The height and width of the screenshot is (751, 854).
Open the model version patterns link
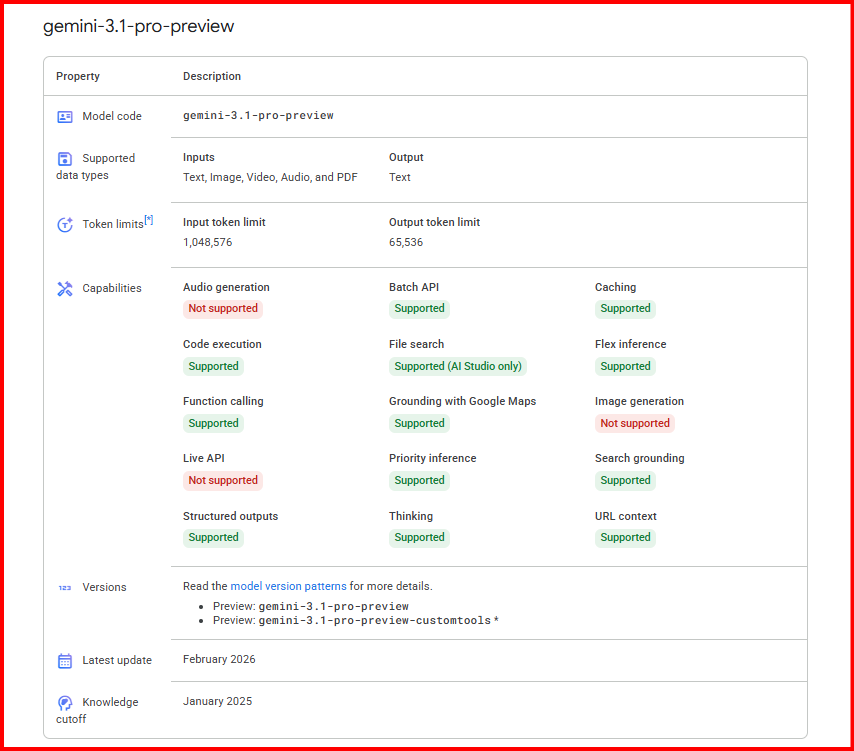(288, 586)
